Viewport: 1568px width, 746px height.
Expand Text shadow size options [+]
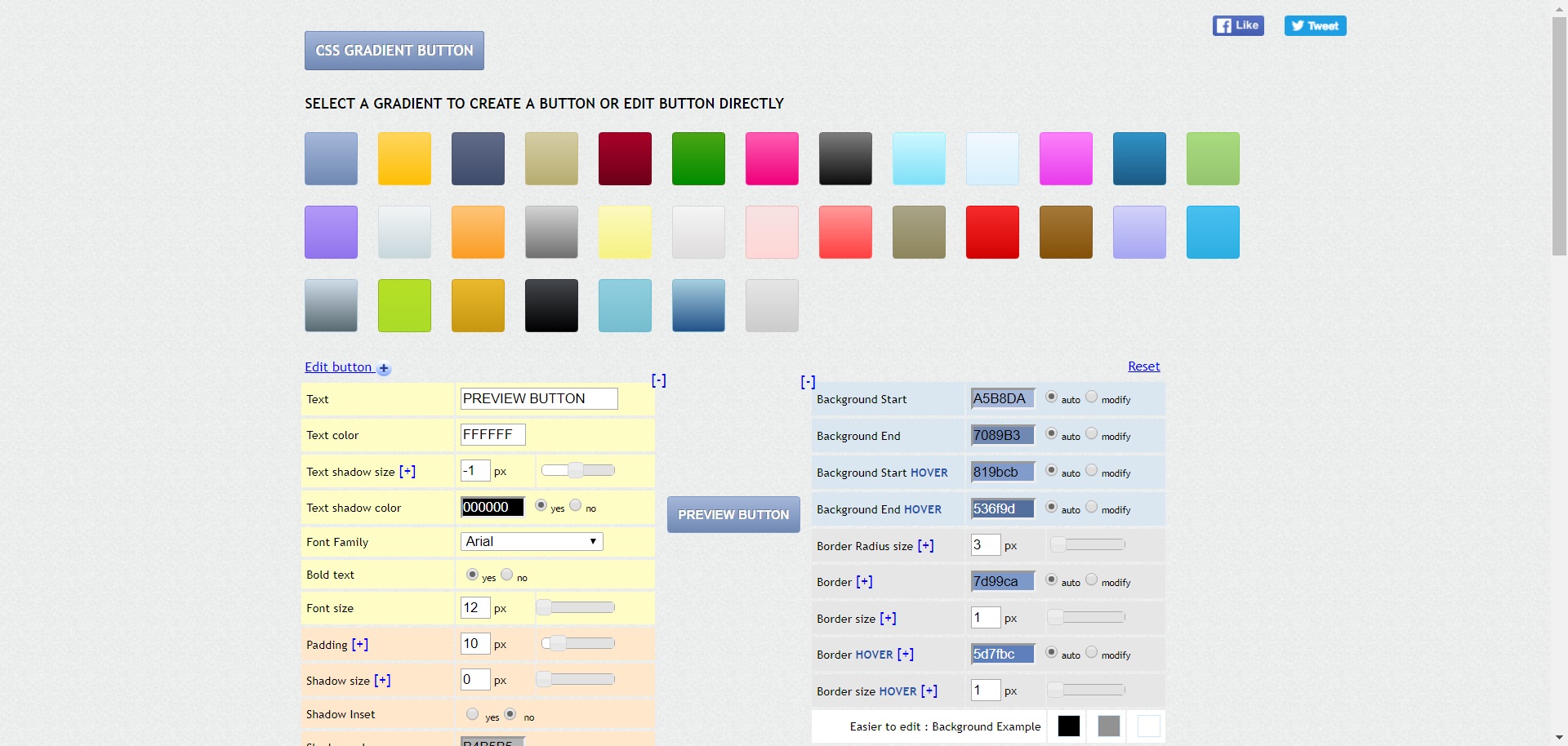click(407, 471)
